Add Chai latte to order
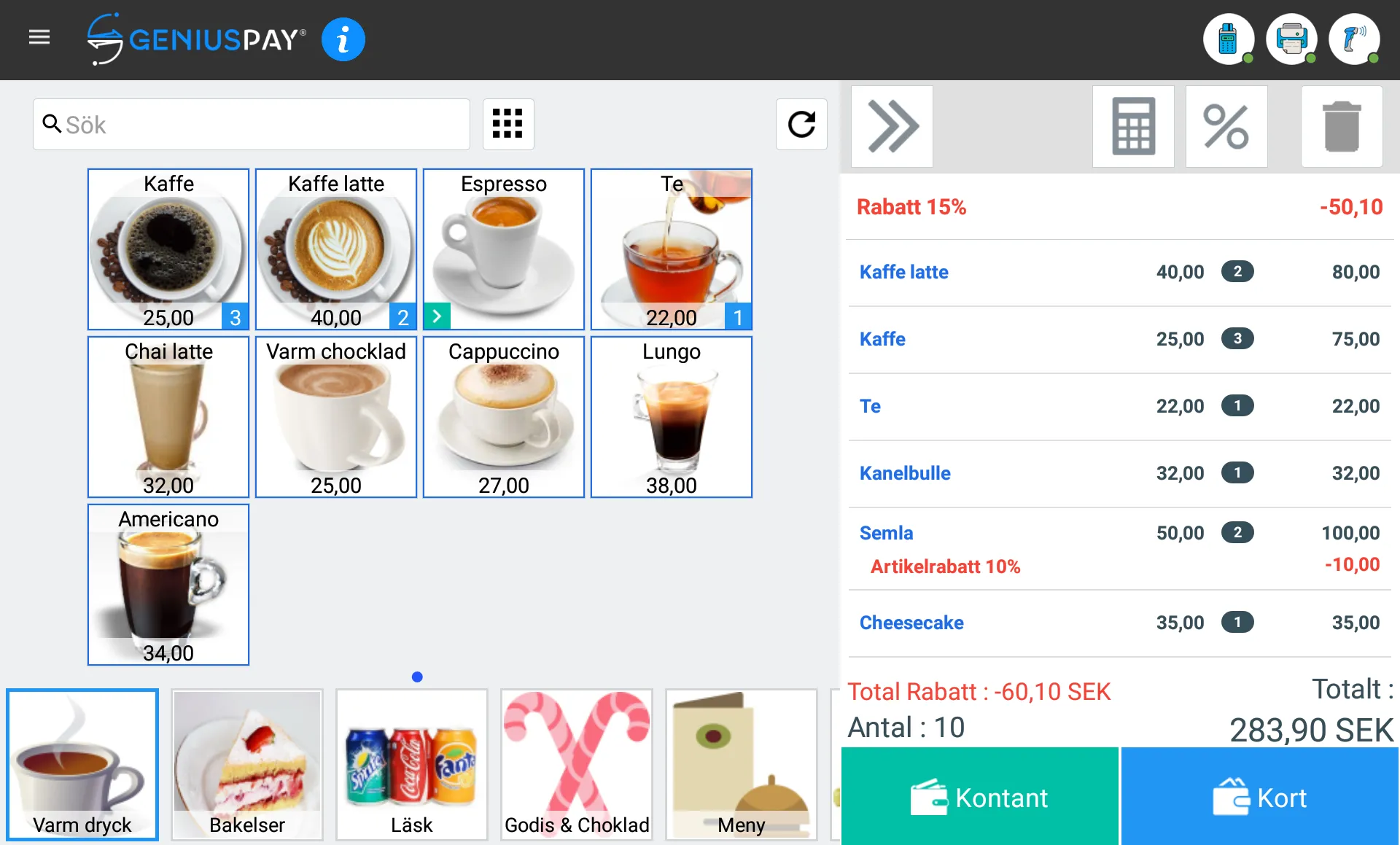The height and width of the screenshot is (845, 1400). click(168, 417)
